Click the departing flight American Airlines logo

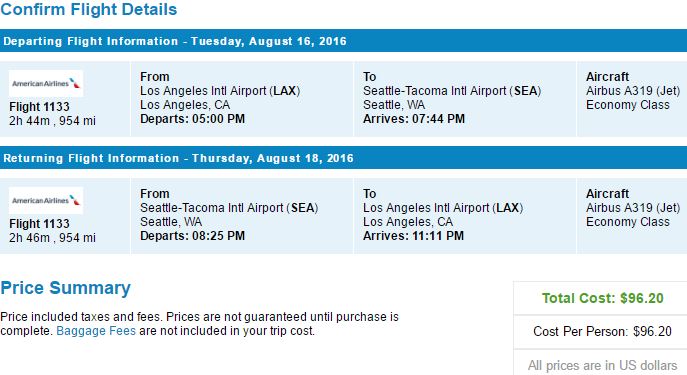click(46, 83)
